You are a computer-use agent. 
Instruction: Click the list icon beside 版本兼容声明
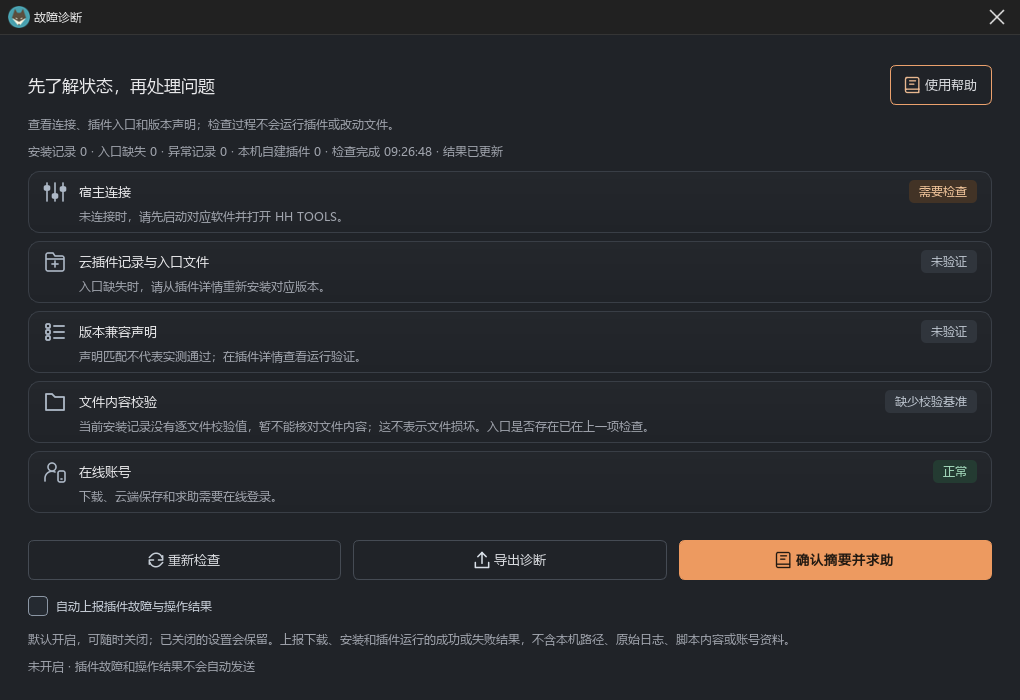point(55,332)
